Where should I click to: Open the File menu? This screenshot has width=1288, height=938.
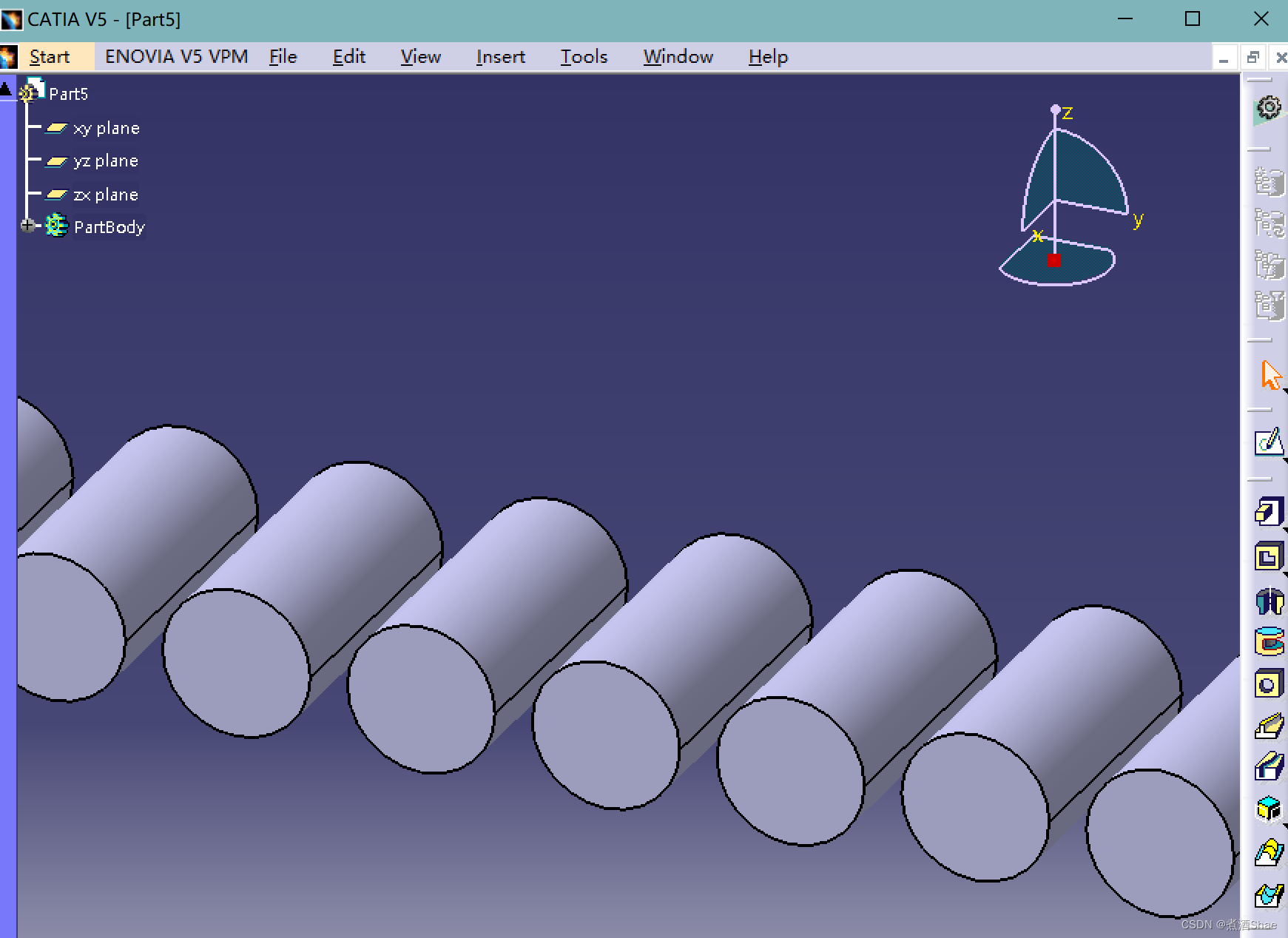coord(283,57)
